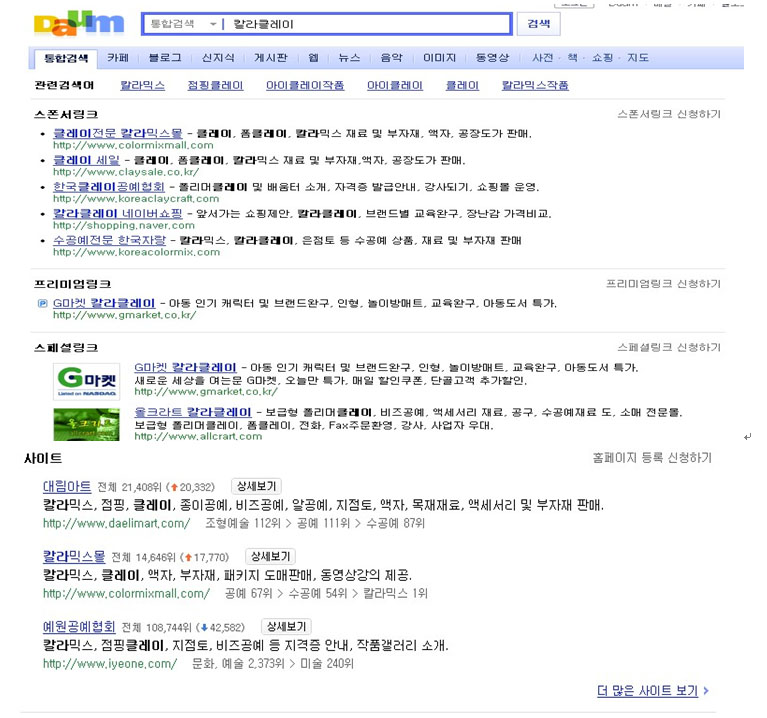The height and width of the screenshot is (718, 767).
Task: Open the 예원공예협회 site link
Action: point(79,627)
